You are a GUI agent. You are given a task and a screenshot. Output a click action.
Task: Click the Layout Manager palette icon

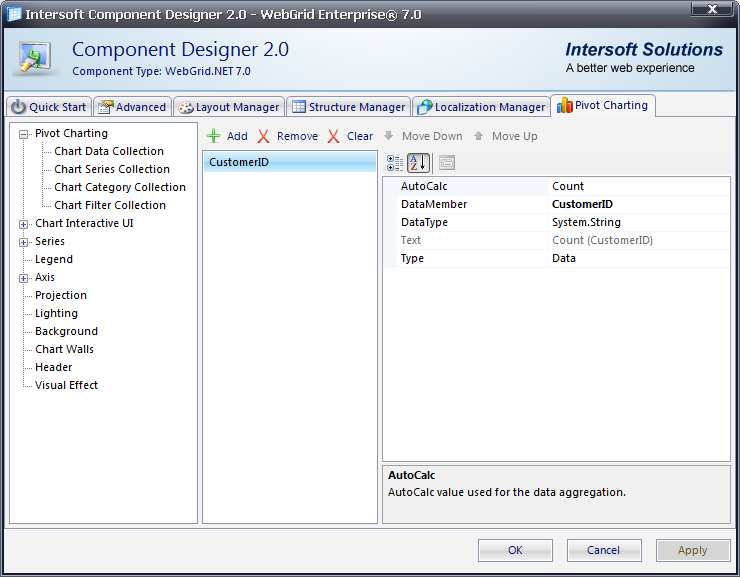[x=186, y=108]
